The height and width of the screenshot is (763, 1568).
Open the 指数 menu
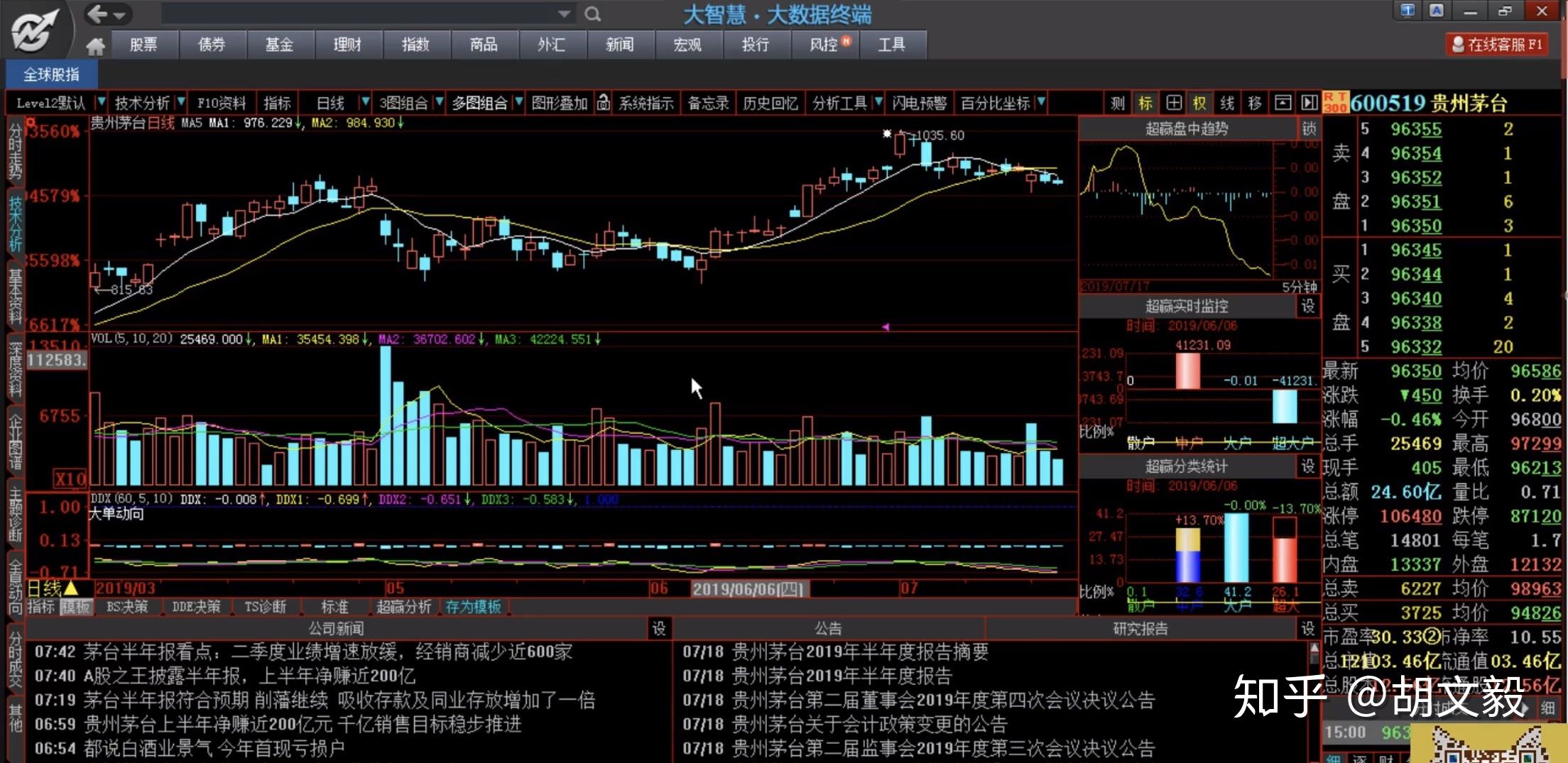[415, 45]
